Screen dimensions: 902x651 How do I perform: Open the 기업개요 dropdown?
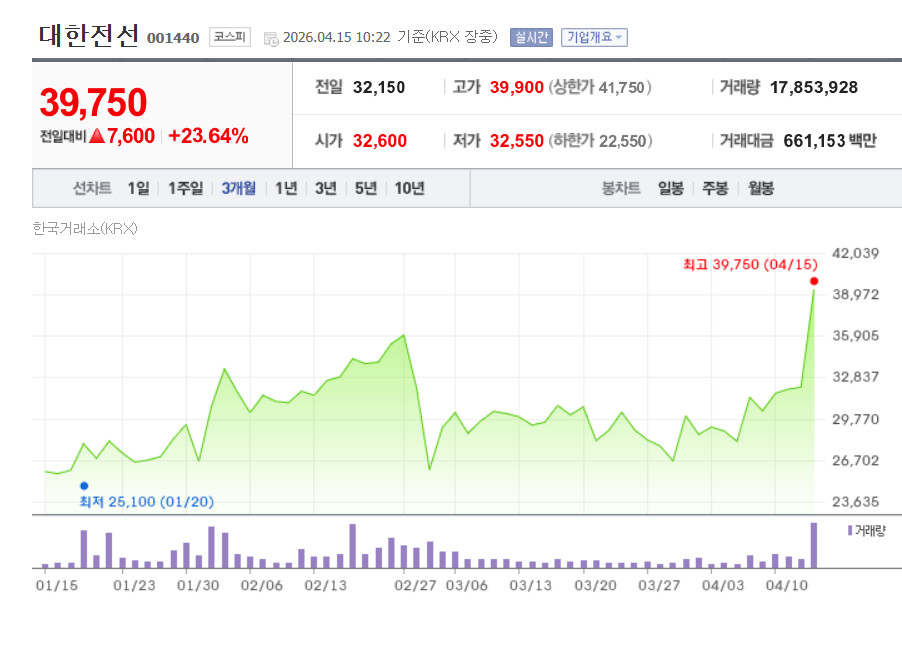point(594,37)
